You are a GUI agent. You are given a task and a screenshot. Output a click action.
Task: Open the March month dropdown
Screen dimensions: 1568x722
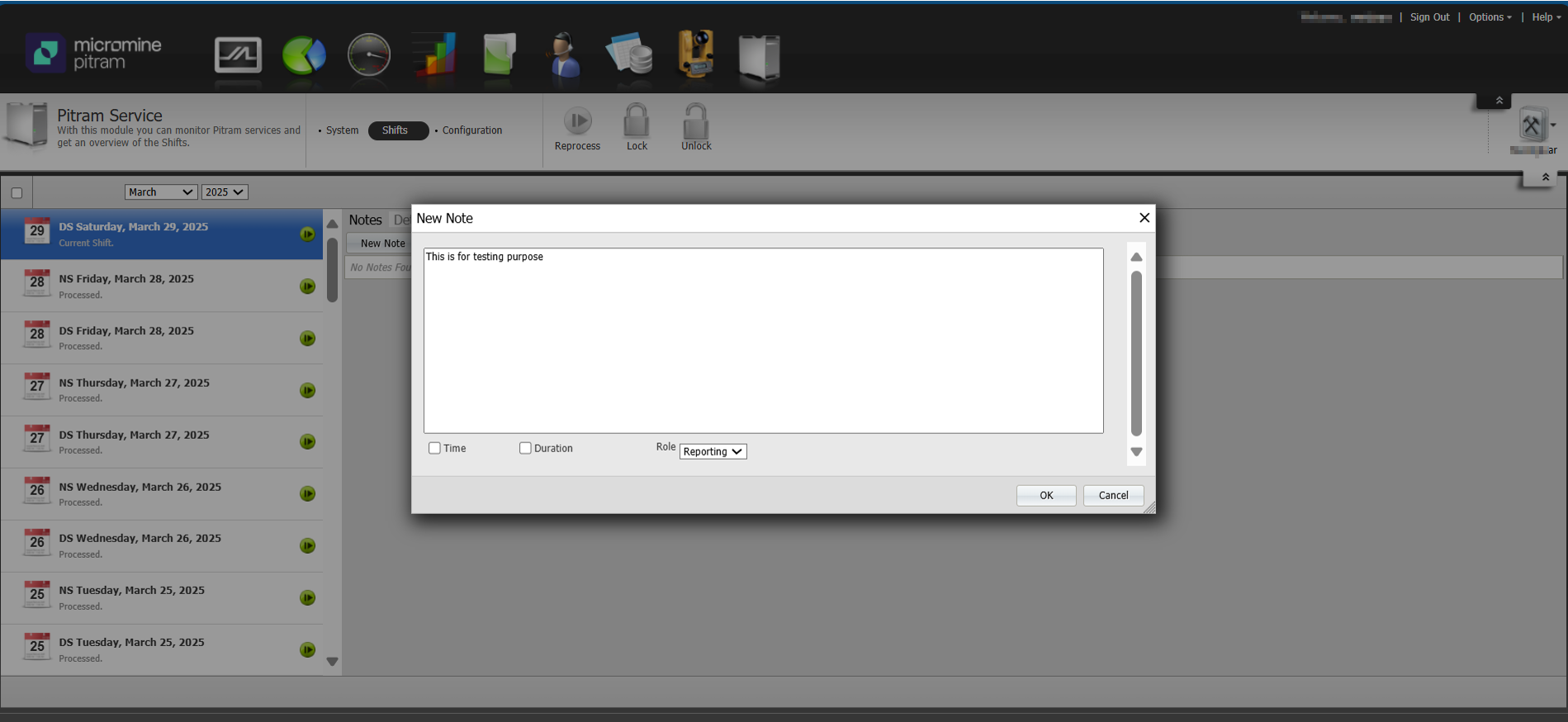click(x=161, y=192)
